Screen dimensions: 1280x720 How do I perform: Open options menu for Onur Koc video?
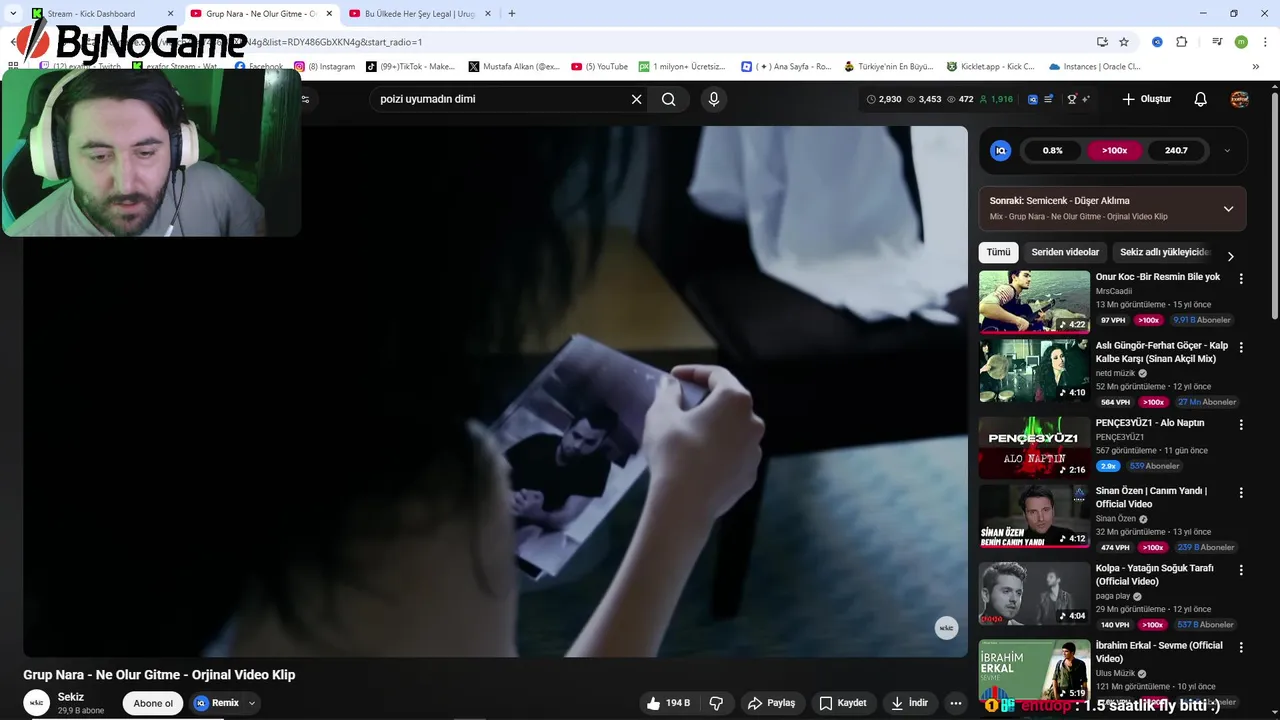coord(1241,279)
